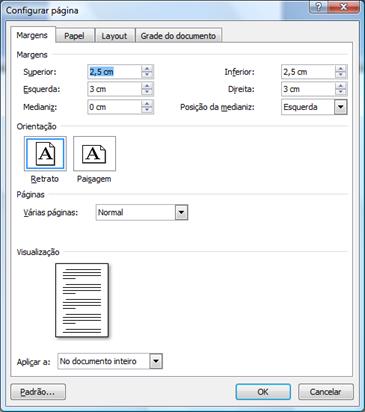Select the Retrato portrait orientation icon
Screen dimensions: 365x412
click(x=45, y=154)
